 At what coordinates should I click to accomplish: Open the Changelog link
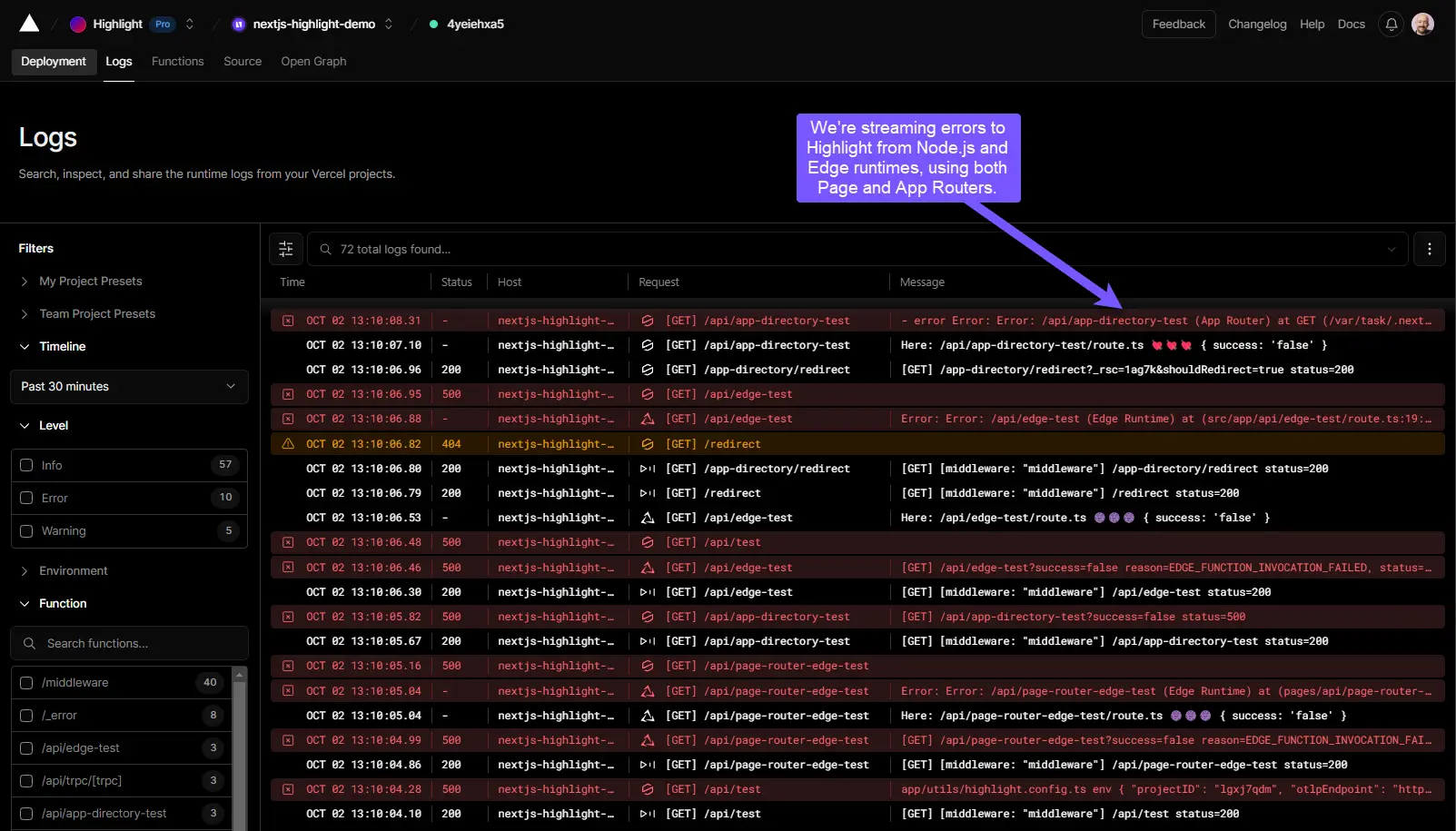click(1257, 25)
